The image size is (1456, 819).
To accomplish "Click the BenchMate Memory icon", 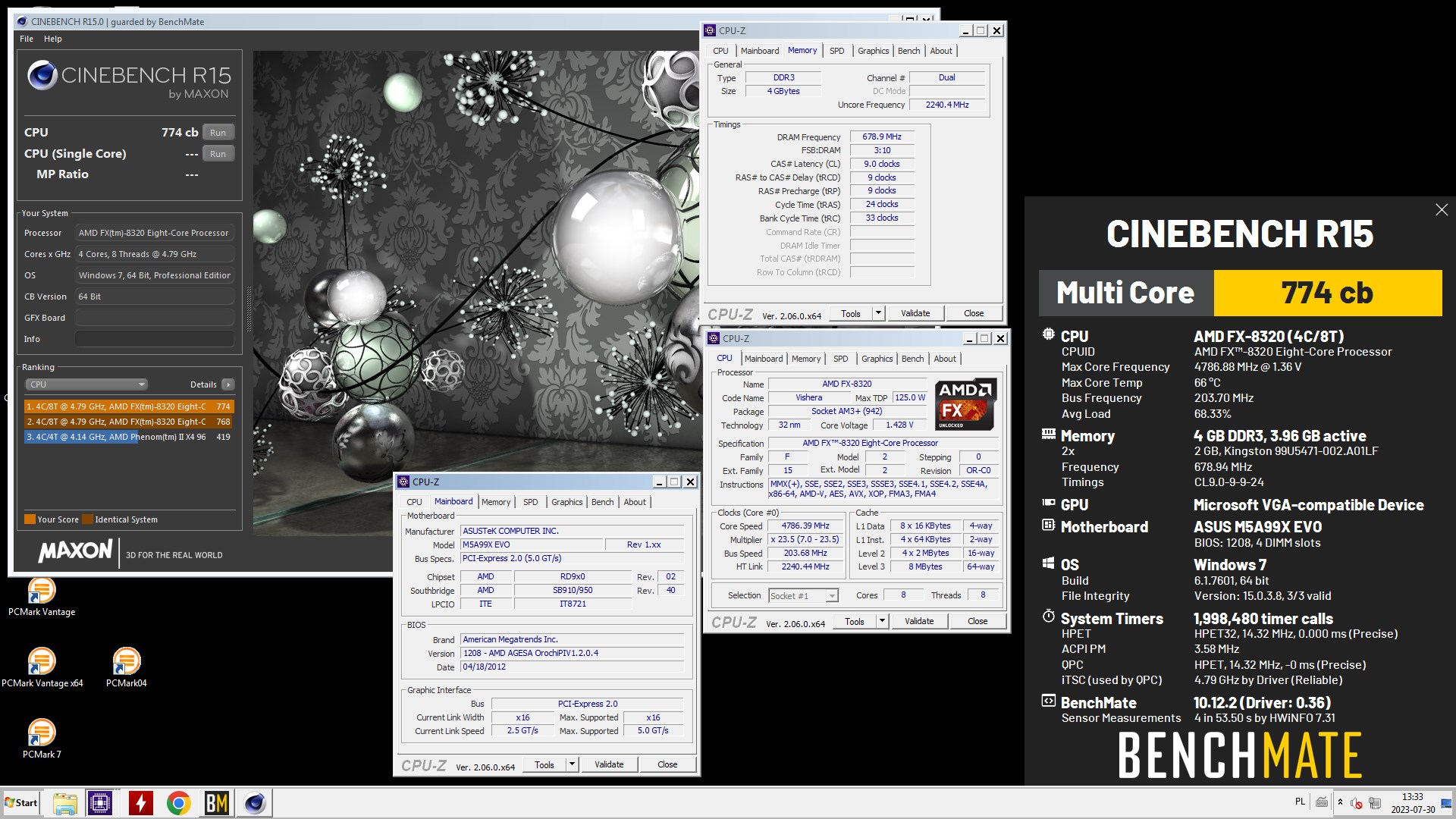I will [1049, 435].
